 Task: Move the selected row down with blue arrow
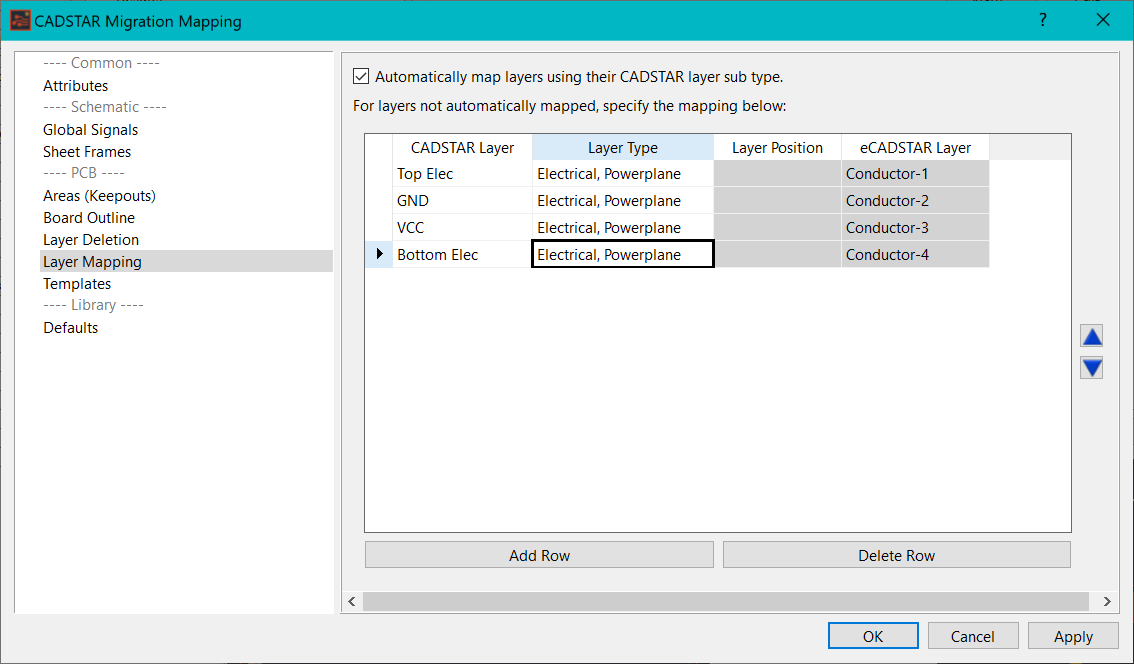[1091, 368]
